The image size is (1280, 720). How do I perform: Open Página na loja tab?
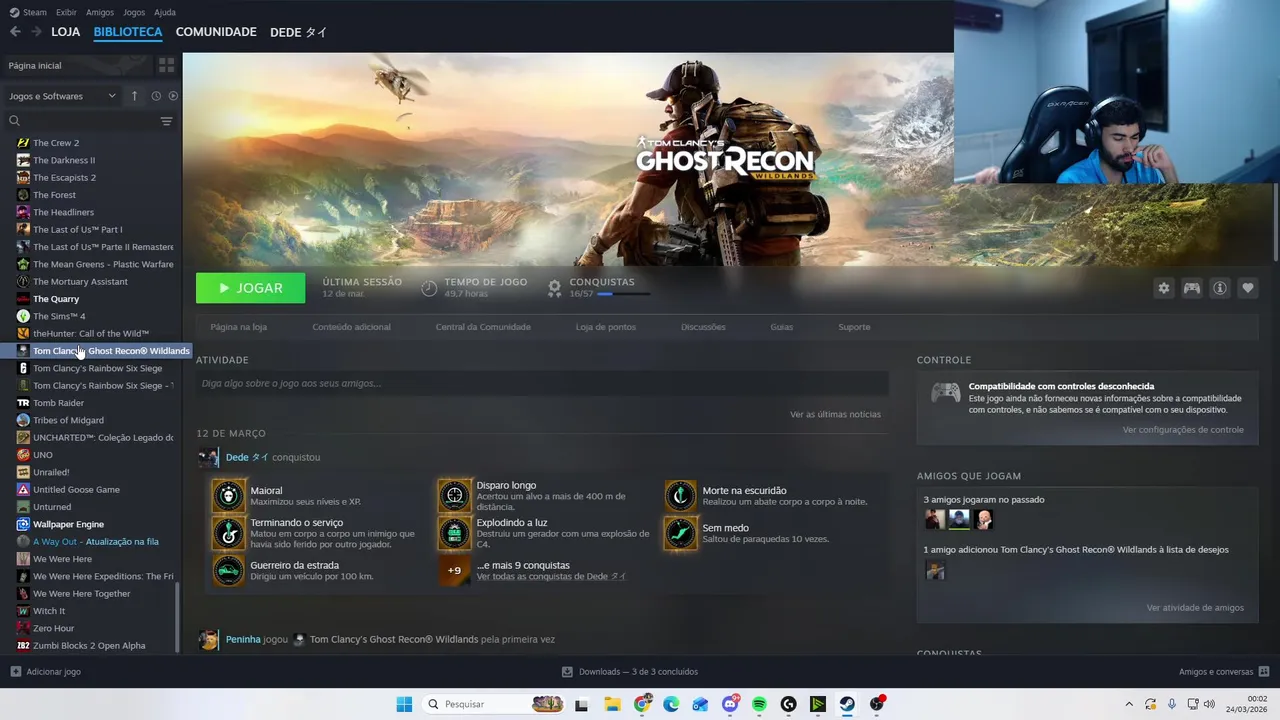click(238, 327)
